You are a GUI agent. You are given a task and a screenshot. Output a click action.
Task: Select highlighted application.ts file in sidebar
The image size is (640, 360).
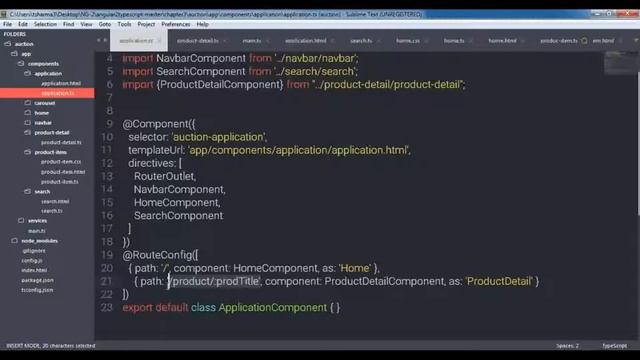58,93
